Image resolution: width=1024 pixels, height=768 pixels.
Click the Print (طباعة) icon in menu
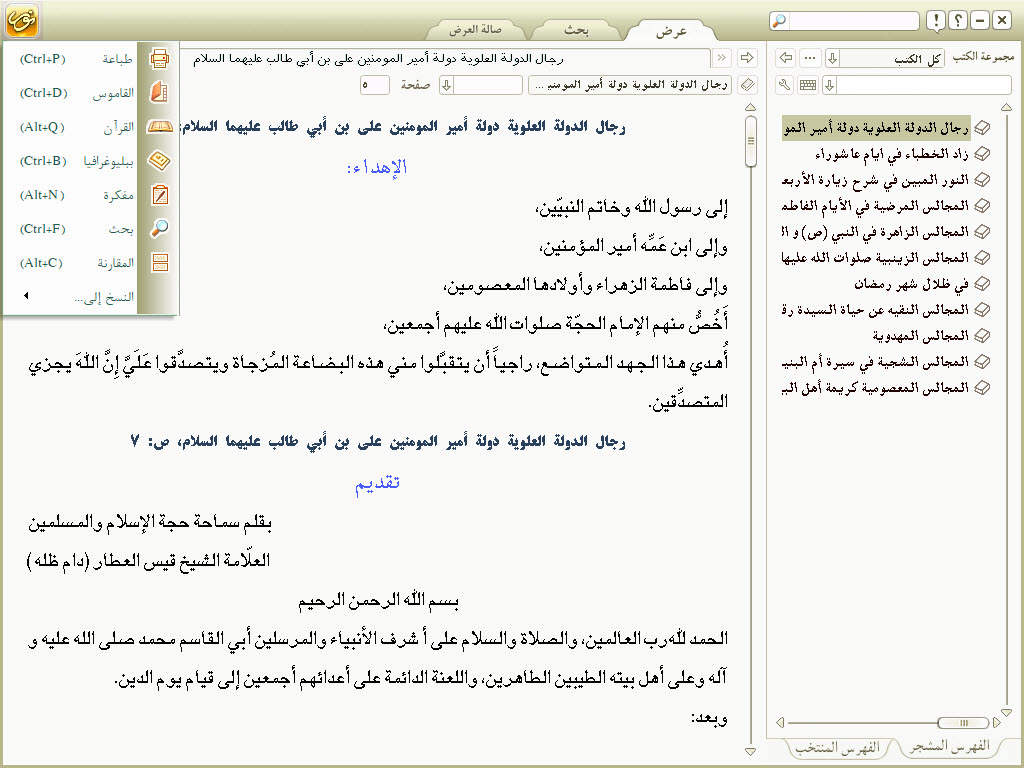pos(158,59)
